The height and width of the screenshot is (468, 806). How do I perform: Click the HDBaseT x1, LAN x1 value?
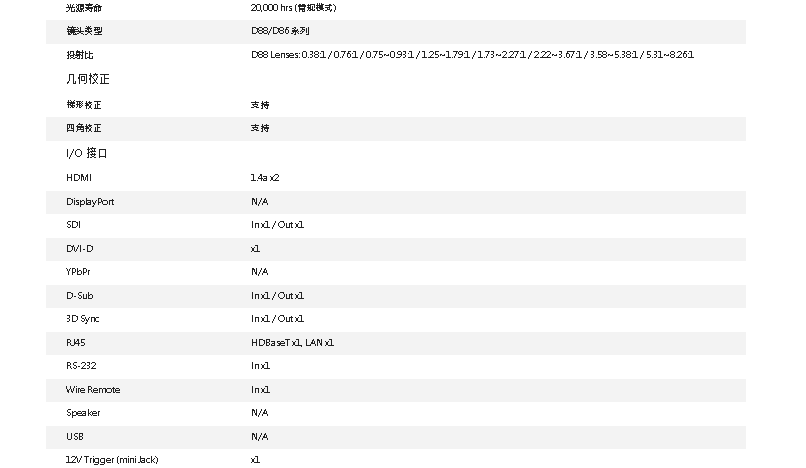point(292,343)
